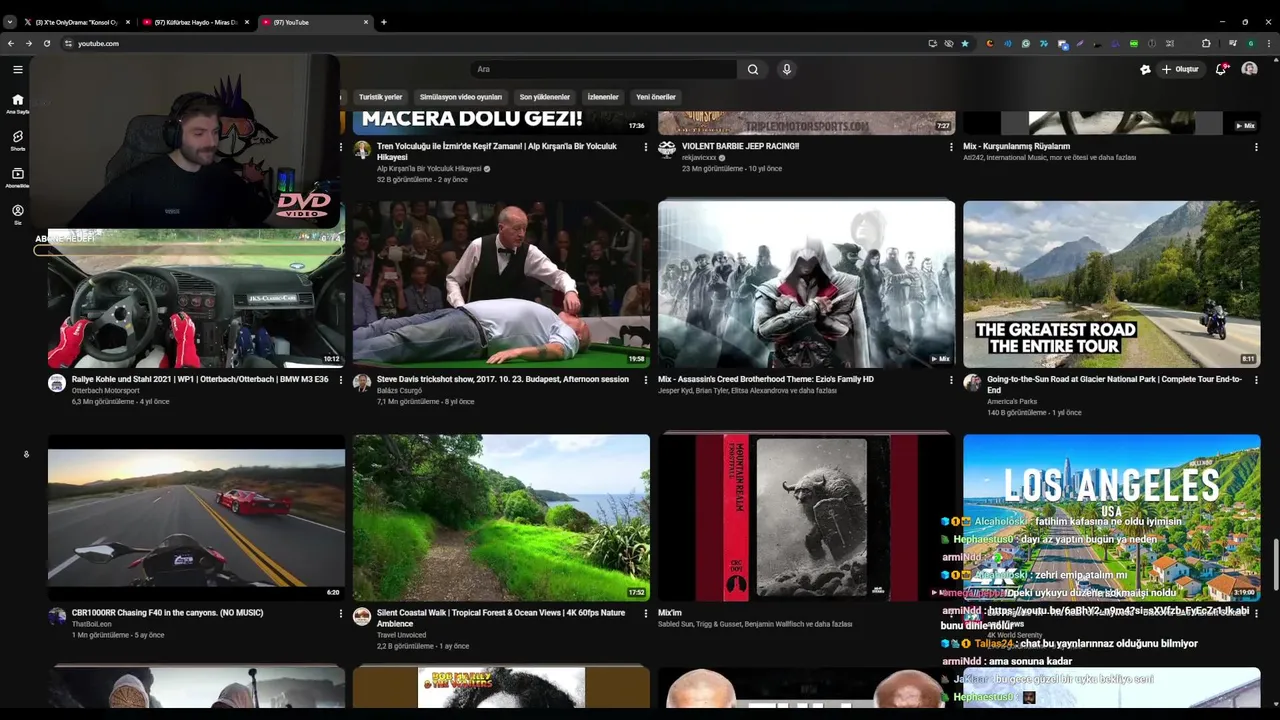Open options for Assassin's Creed Brotherhood mix
The width and height of the screenshot is (1280, 720).
coord(951,380)
